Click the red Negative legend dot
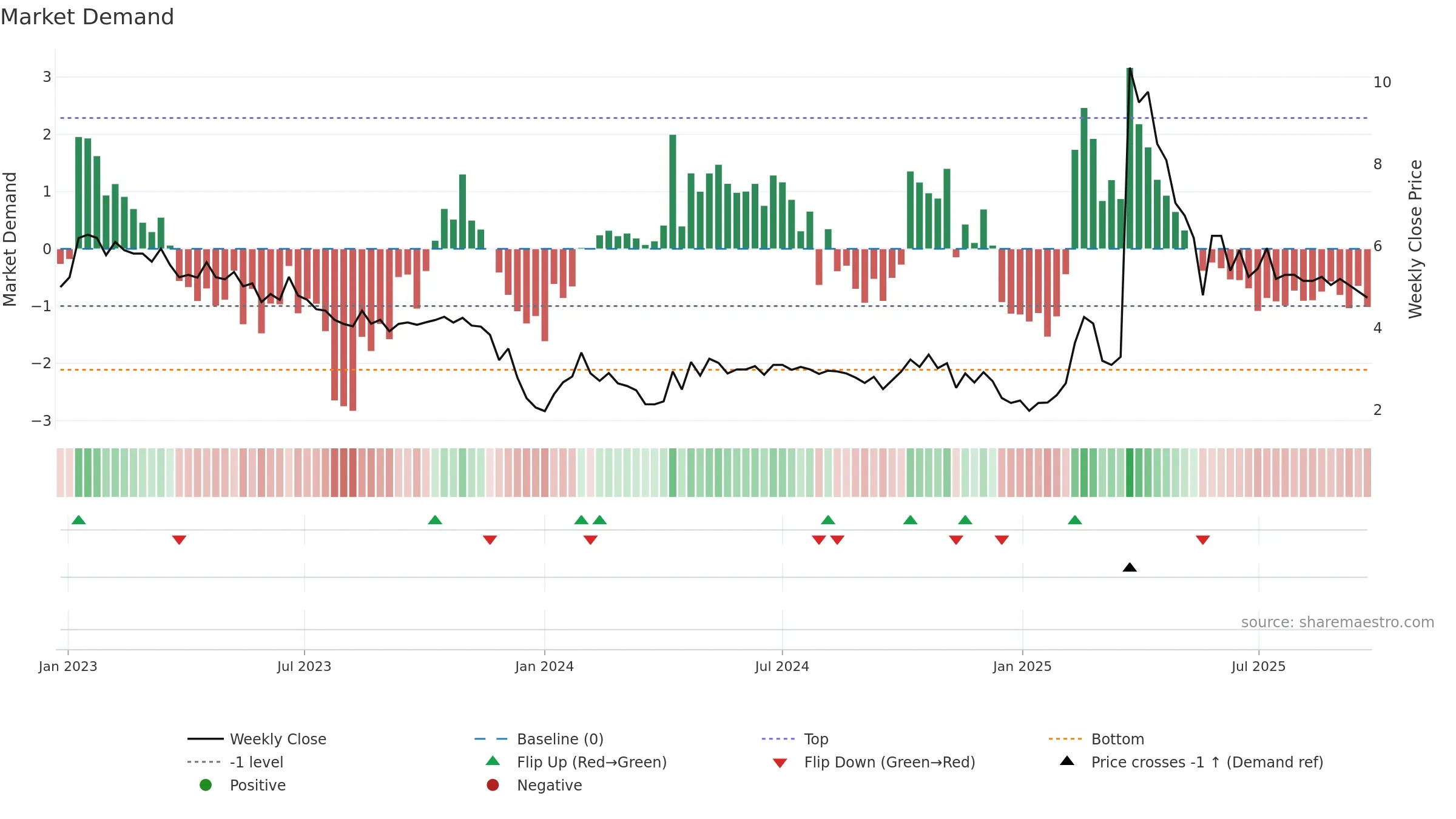The width and height of the screenshot is (1456, 819). click(x=493, y=785)
